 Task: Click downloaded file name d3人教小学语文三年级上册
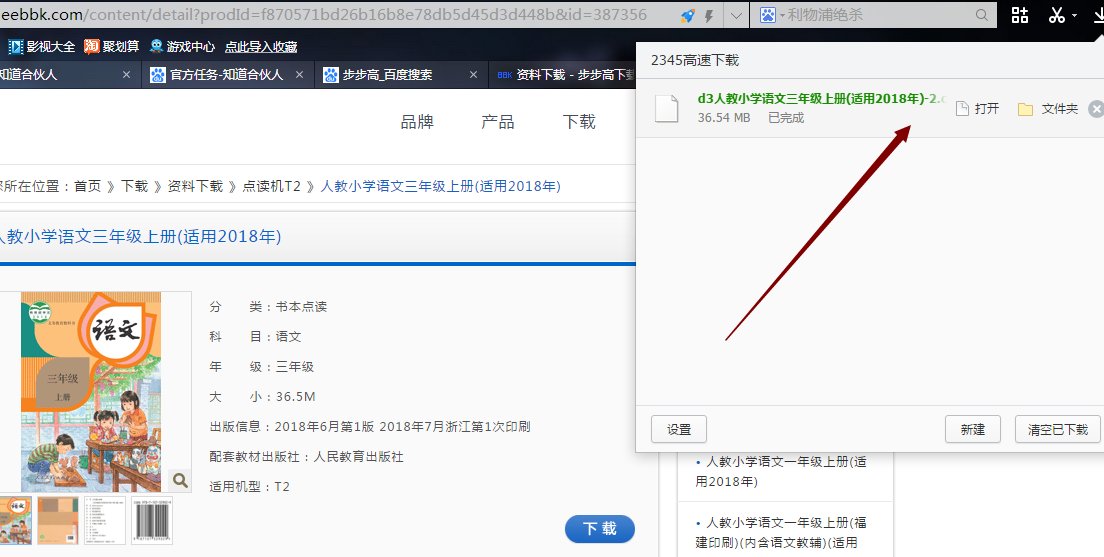821,99
